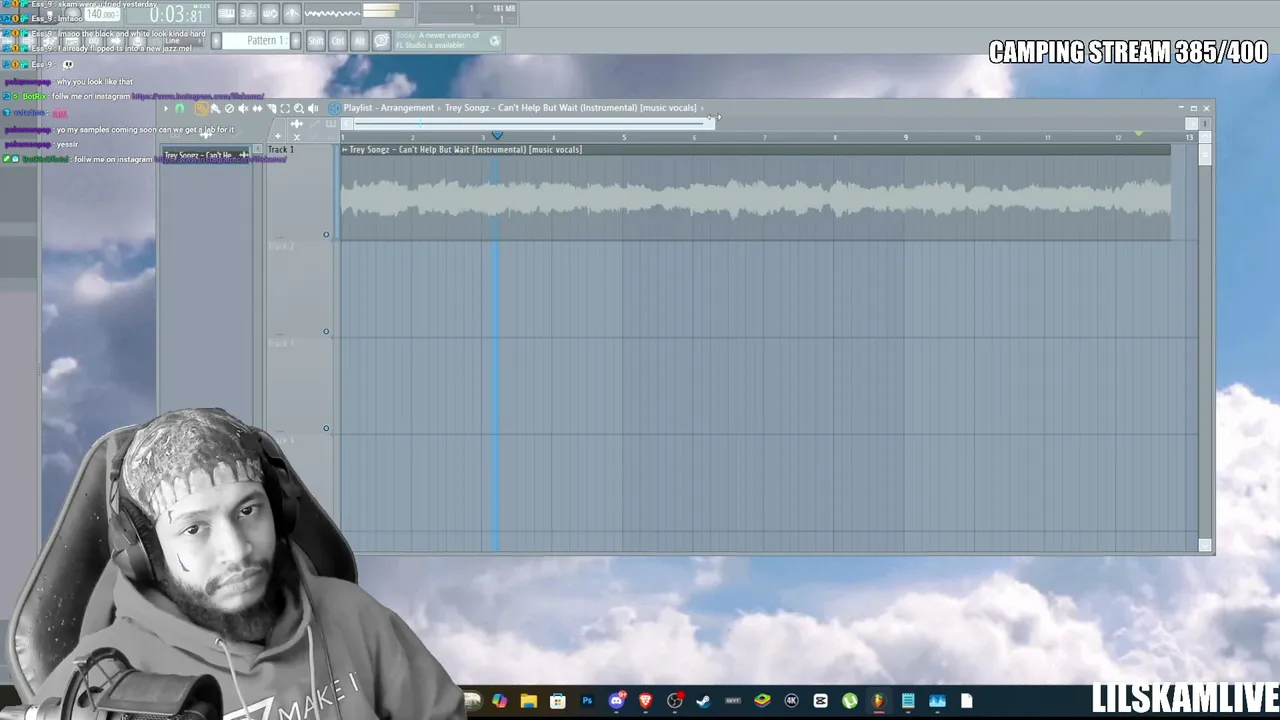Click the Trey Songz audio clip title bar
Image resolution: width=1280 pixels, height=720 pixels.
(755, 150)
